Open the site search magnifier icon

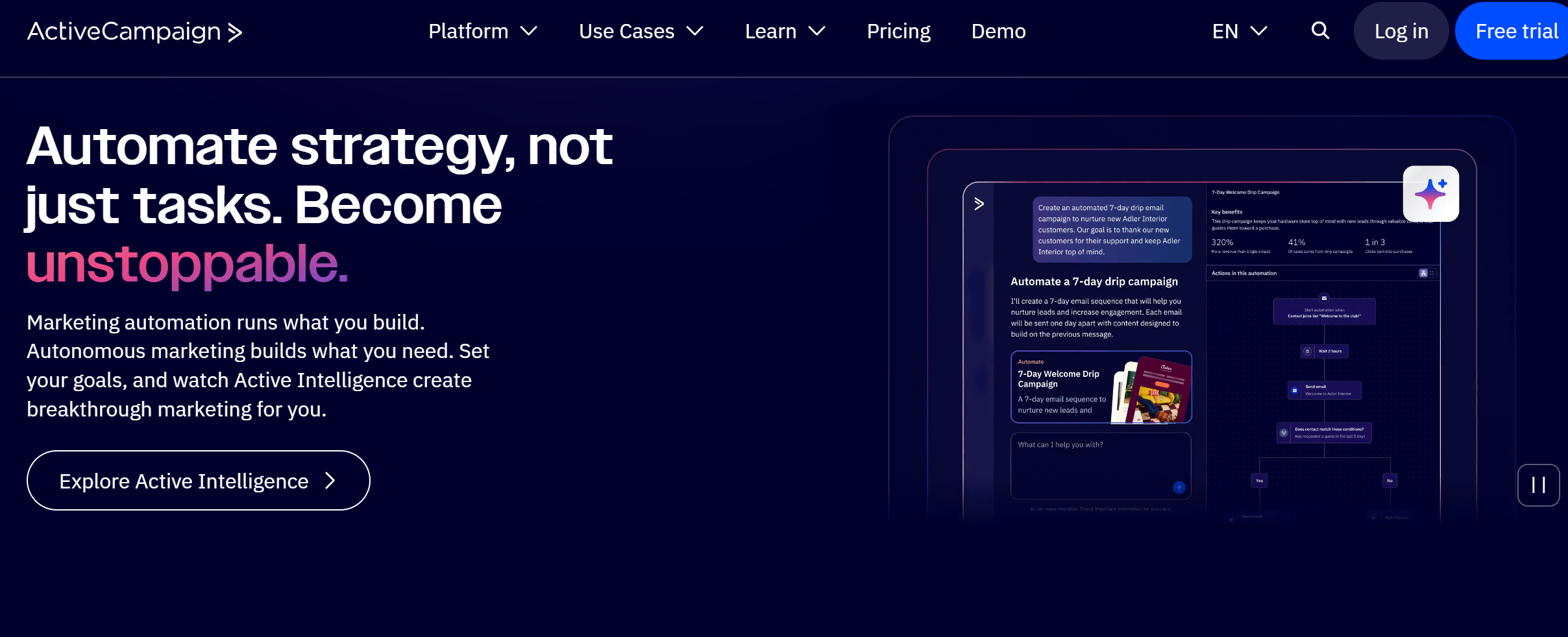pos(1320,30)
